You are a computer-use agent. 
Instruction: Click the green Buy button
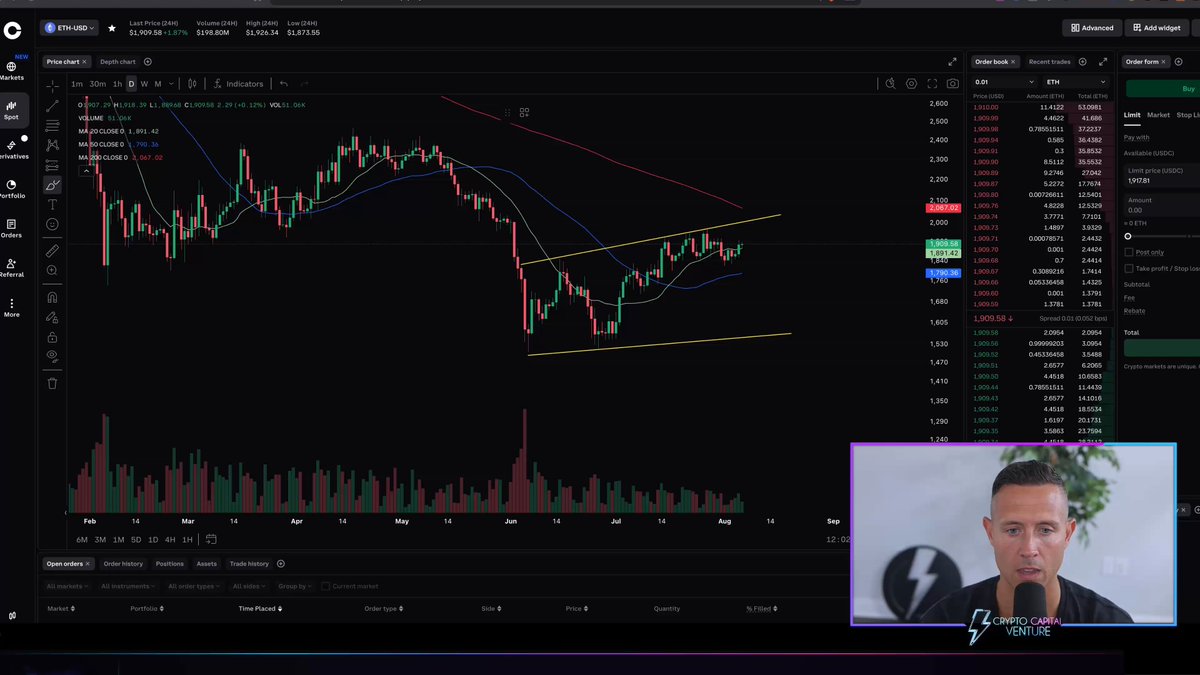click(x=1163, y=89)
